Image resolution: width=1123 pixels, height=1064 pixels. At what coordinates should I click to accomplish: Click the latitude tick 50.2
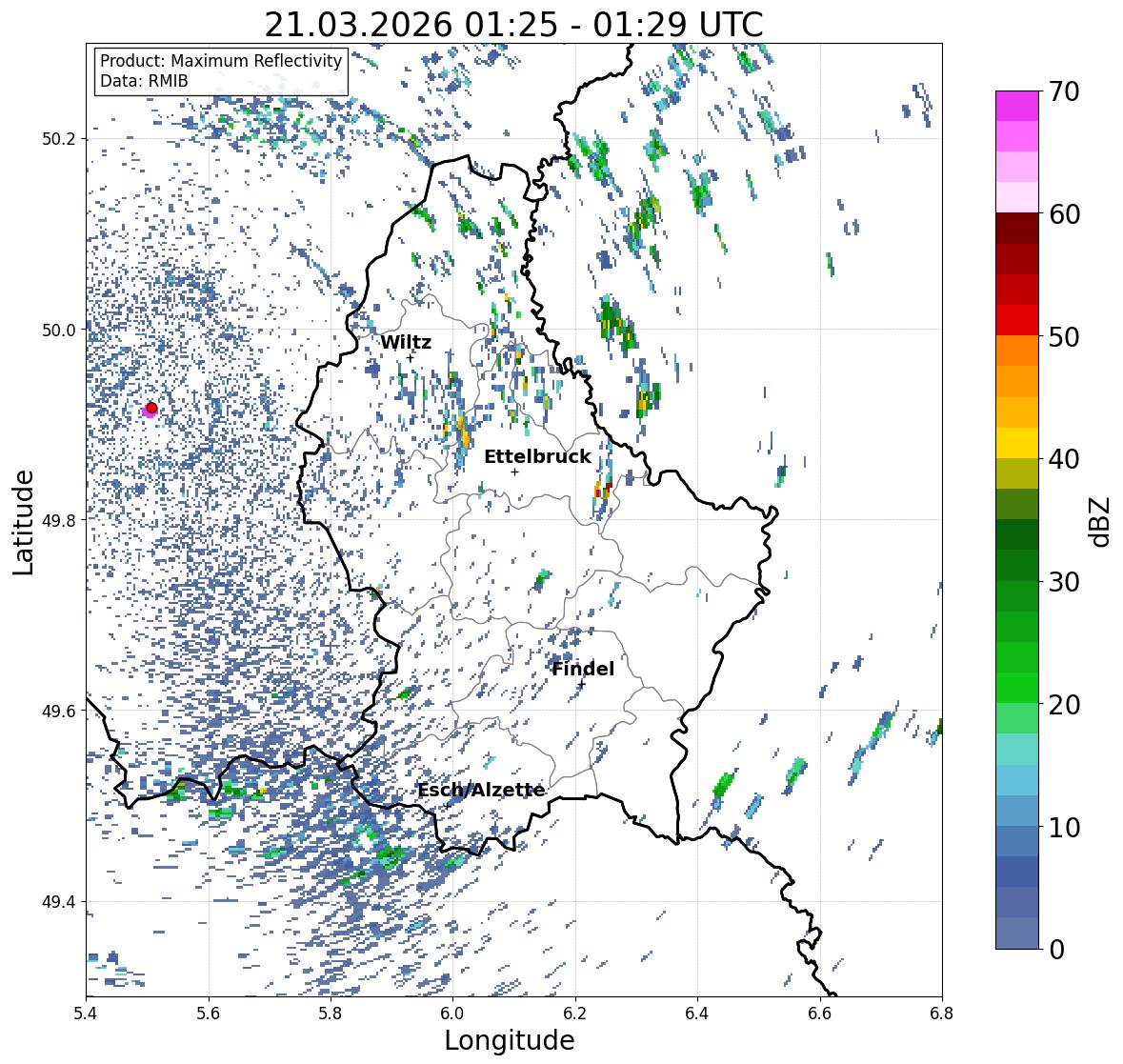(x=59, y=139)
